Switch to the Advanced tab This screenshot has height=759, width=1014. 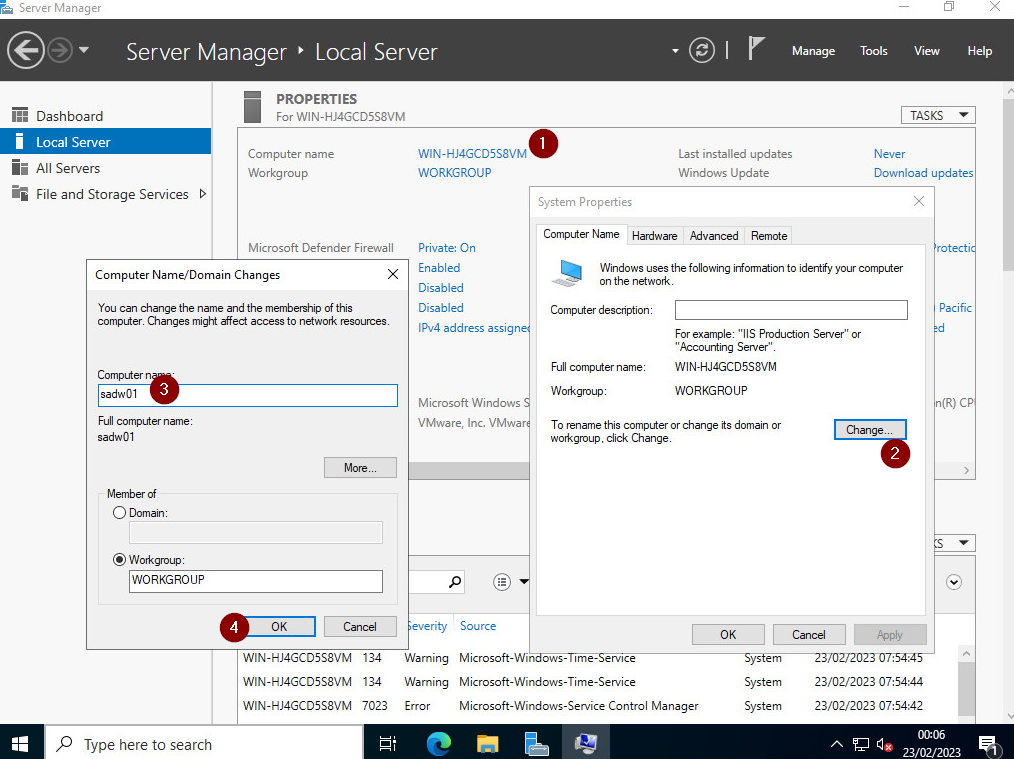coord(714,236)
